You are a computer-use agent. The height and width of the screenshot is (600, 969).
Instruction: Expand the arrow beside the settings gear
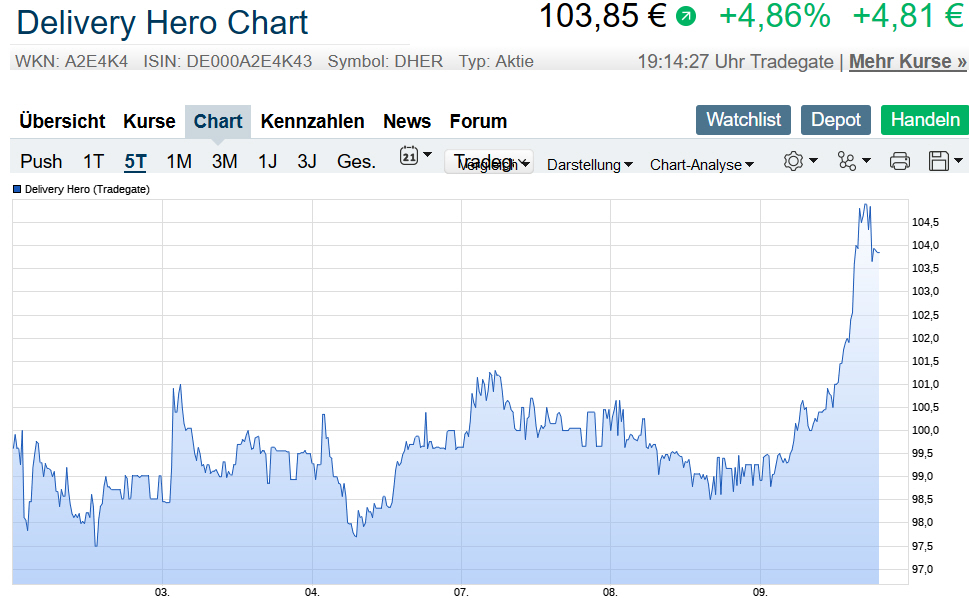(x=813, y=161)
